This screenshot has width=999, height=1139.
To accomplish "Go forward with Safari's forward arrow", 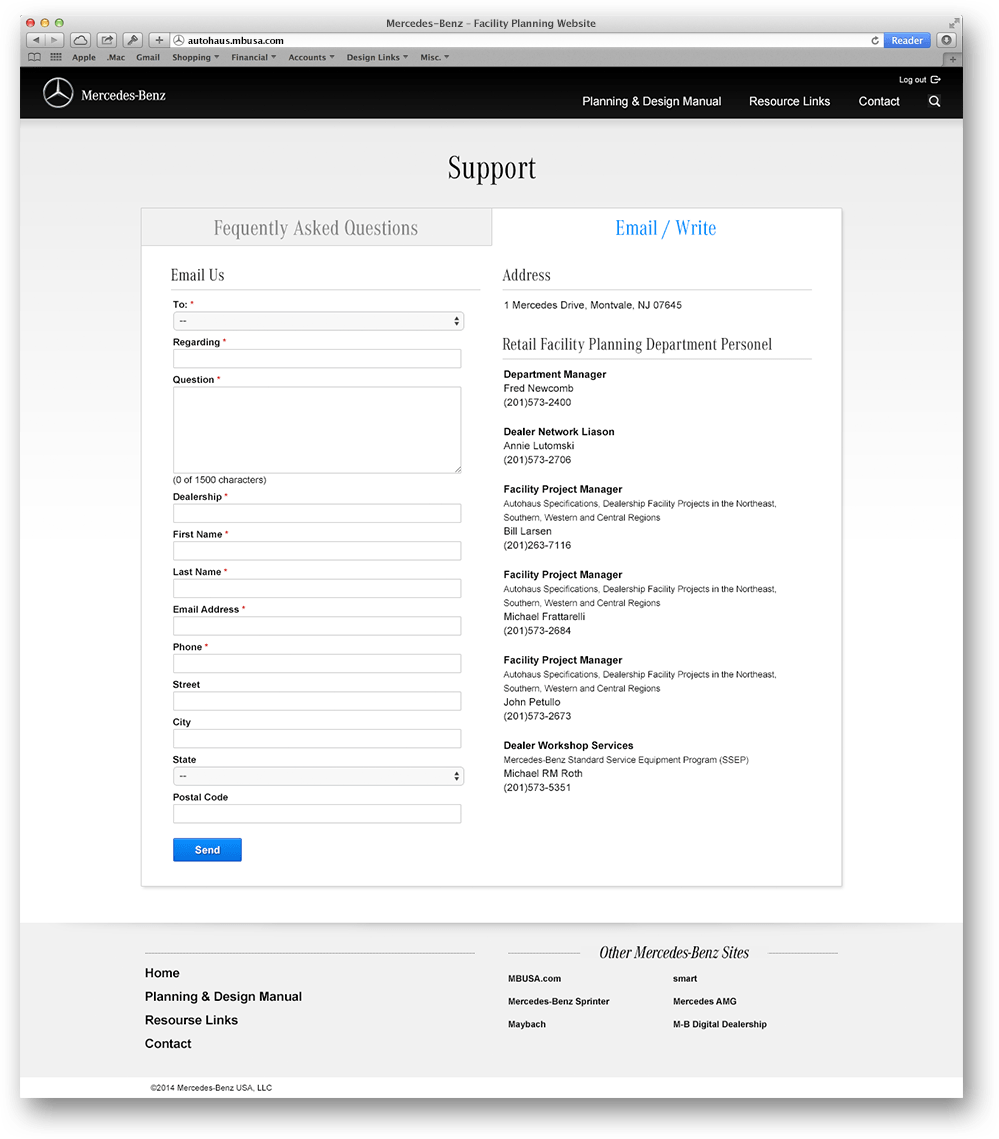I will point(54,40).
